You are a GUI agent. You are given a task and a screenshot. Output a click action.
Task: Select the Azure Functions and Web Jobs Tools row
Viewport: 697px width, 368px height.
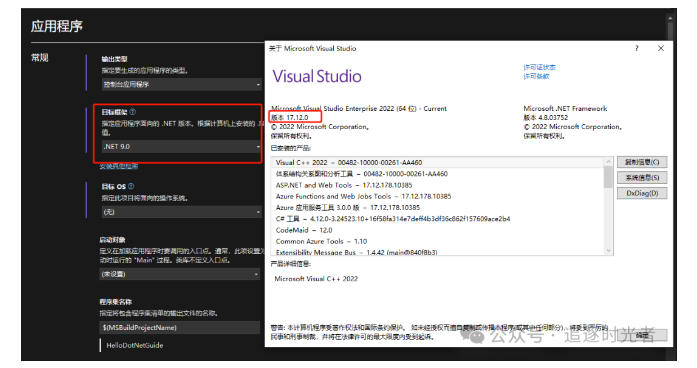tap(437, 196)
